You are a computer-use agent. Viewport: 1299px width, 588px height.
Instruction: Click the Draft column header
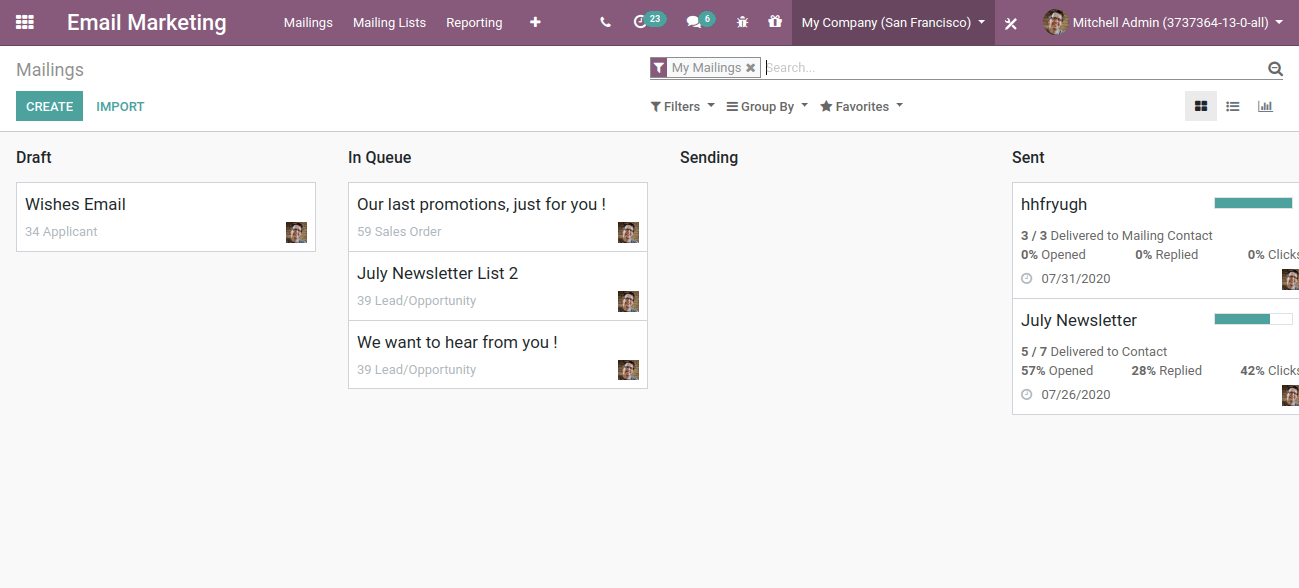click(x=34, y=157)
